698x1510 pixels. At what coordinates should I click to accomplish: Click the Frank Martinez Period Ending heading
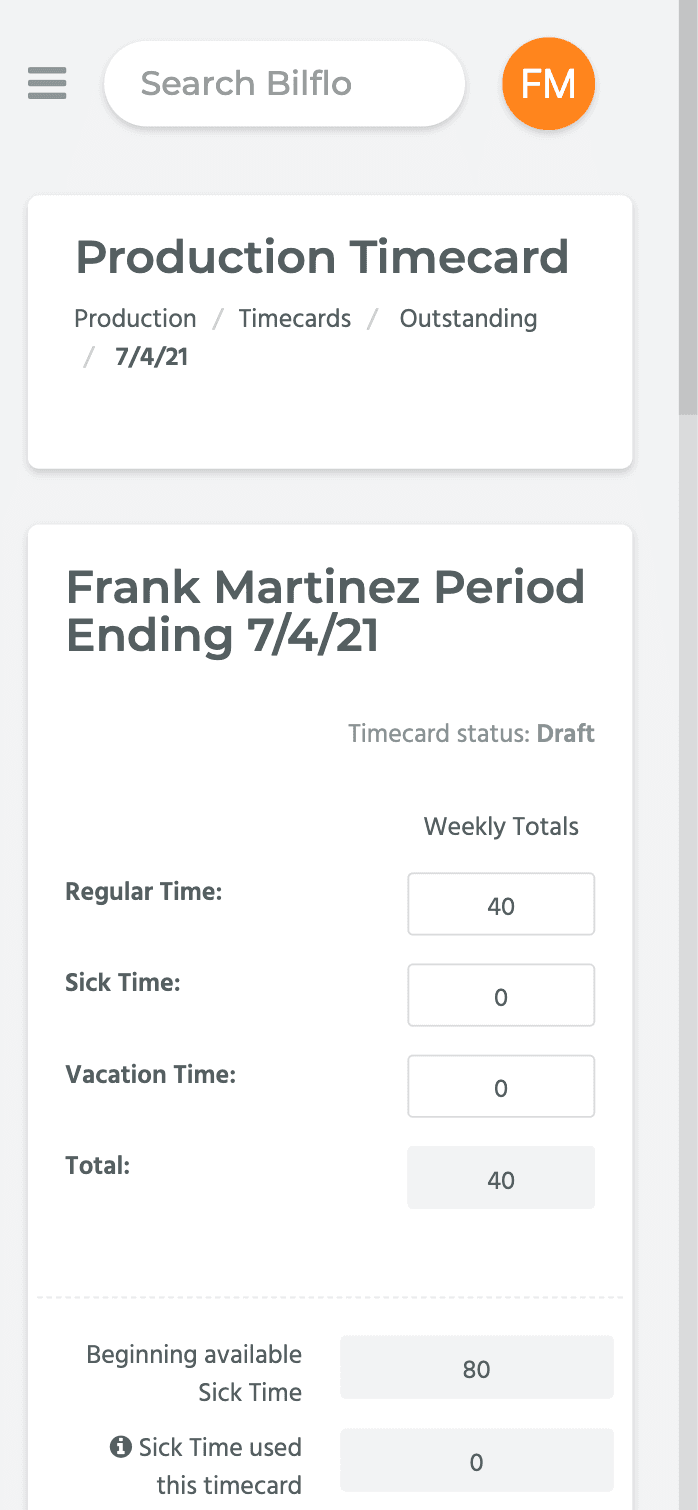point(325,610)
